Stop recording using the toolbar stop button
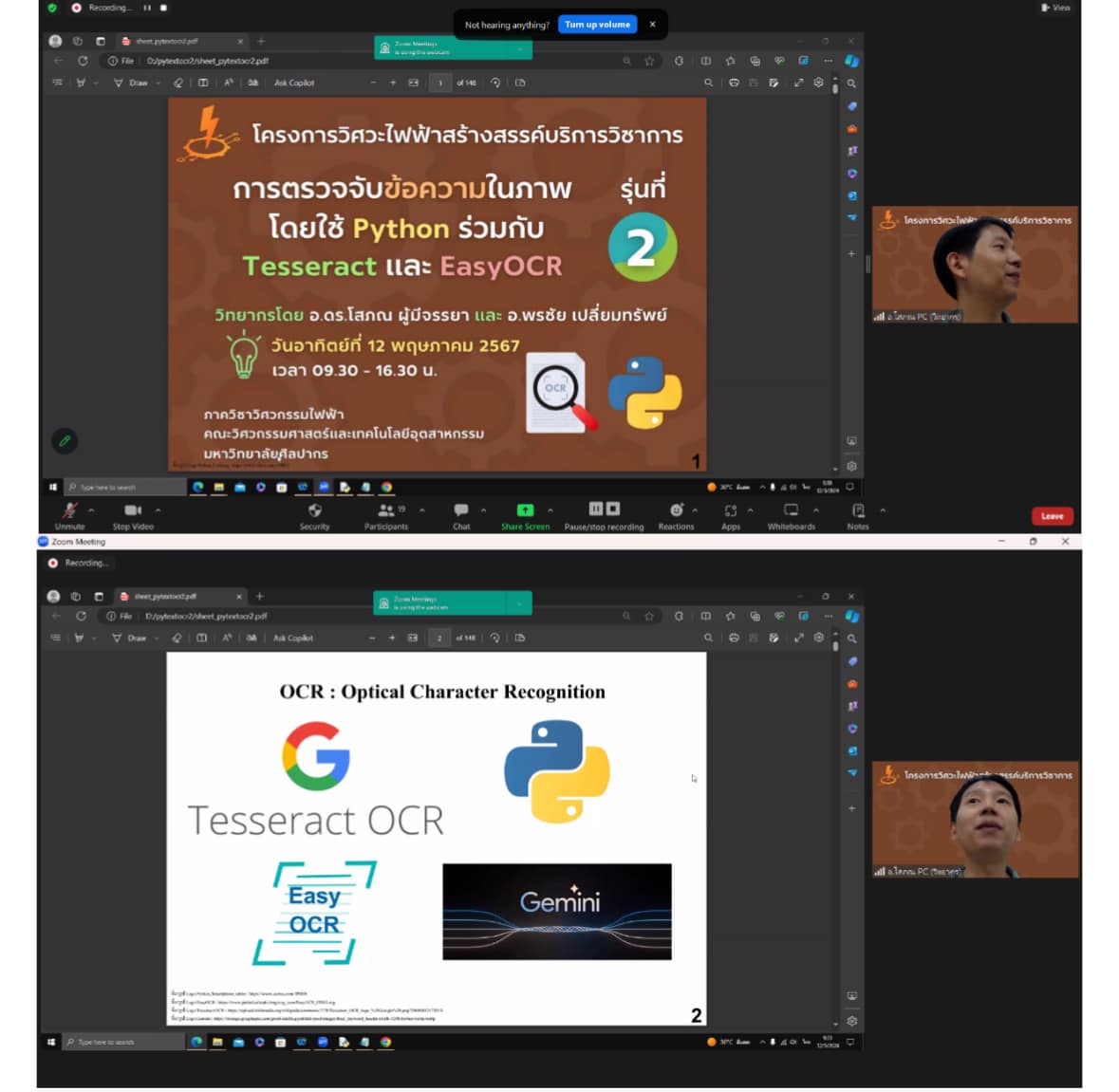1119x1092 pixels. point(613,509)
